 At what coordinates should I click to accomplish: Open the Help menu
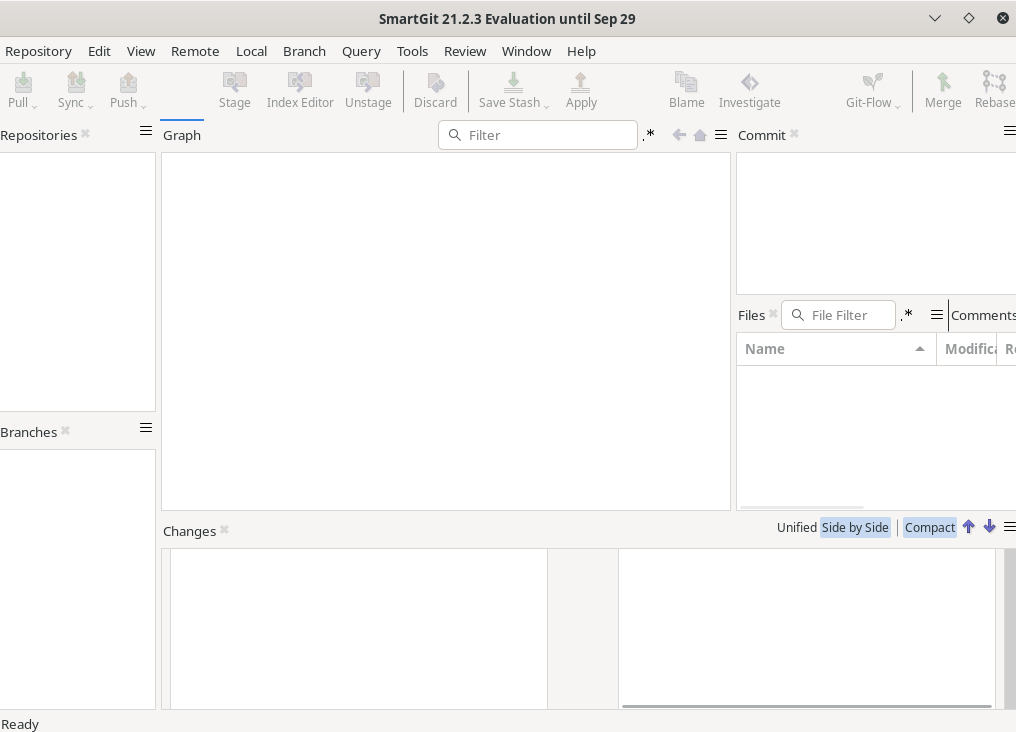coord(581,51)
